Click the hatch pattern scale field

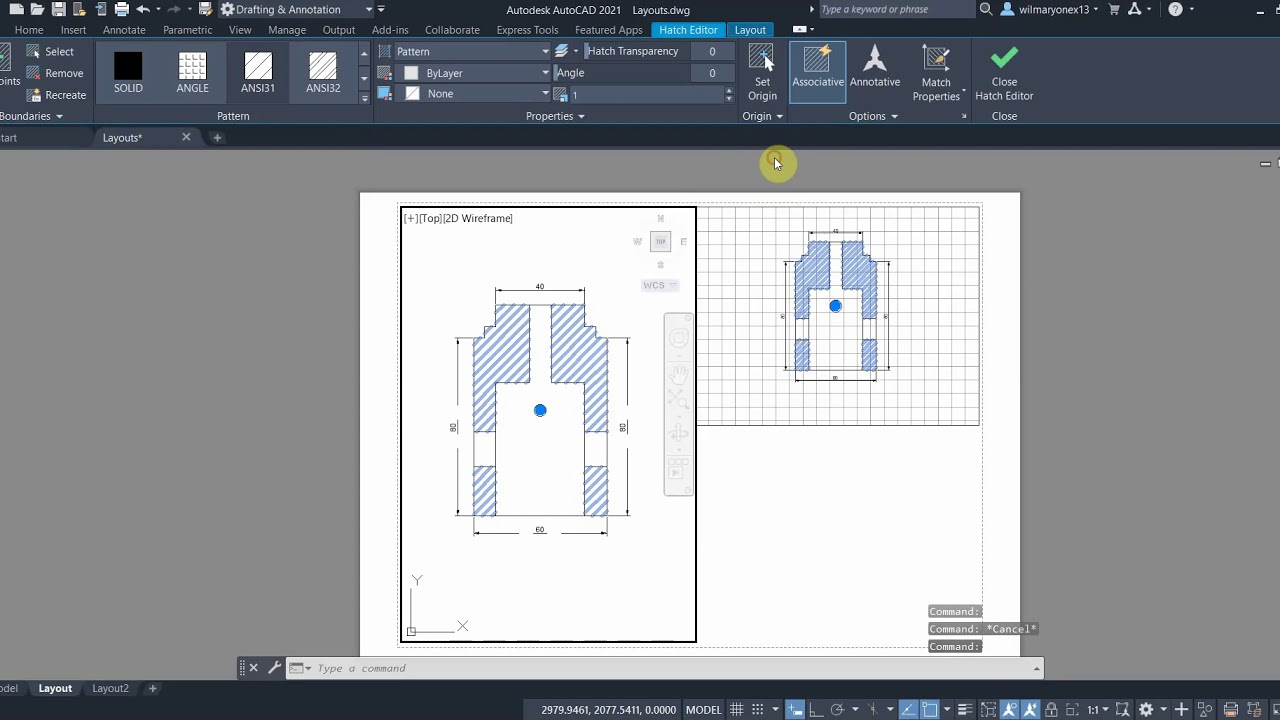pyautogui.click(x=645, y=95)
